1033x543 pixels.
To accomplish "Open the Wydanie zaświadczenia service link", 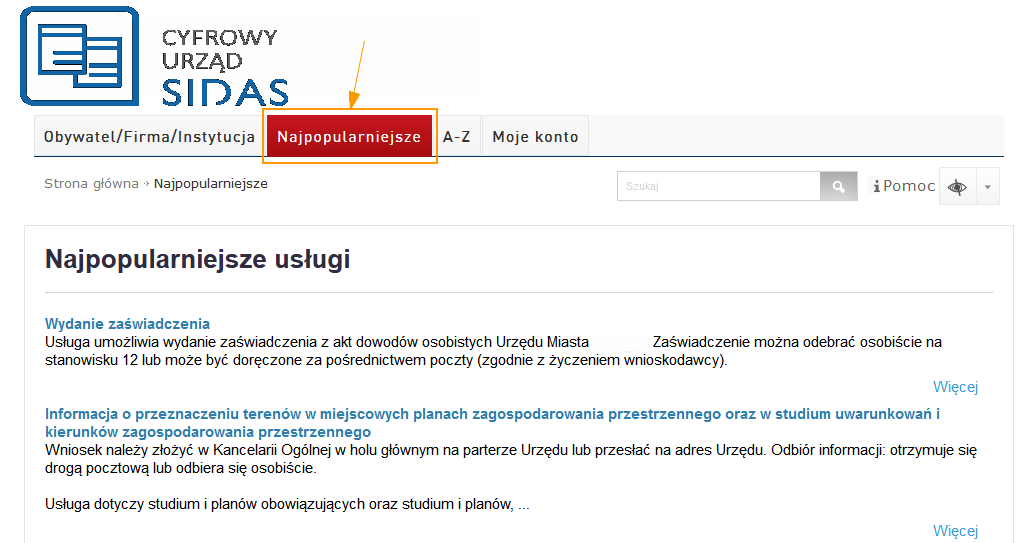I will [x=127, y=323].
